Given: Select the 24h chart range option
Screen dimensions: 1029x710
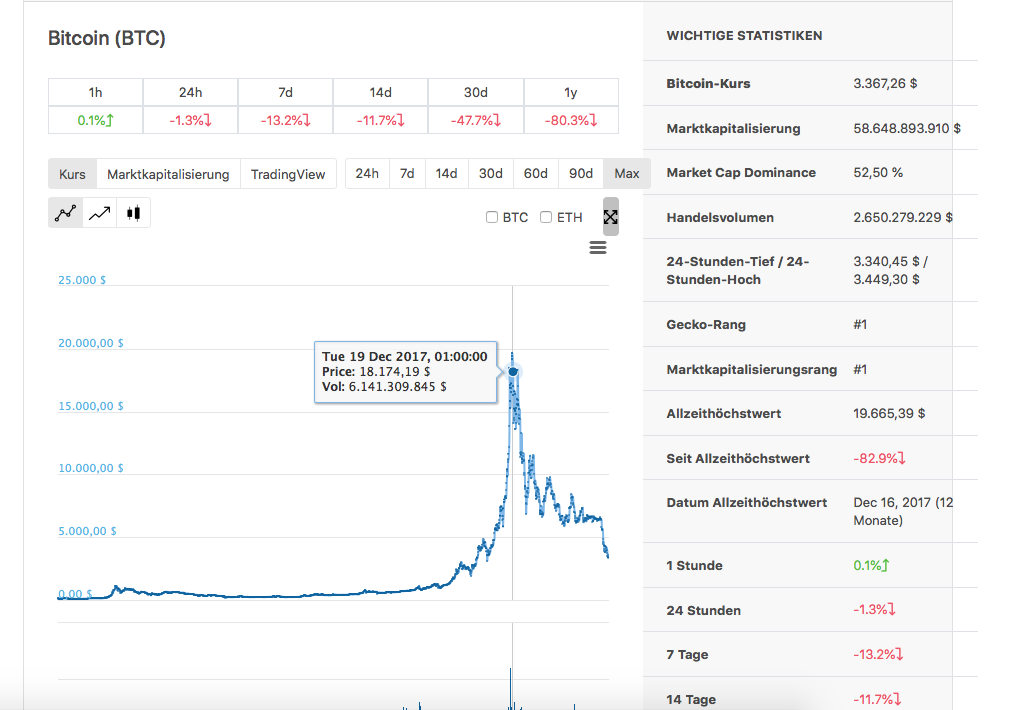Looking at the screenshot, I should coord(367,173).
